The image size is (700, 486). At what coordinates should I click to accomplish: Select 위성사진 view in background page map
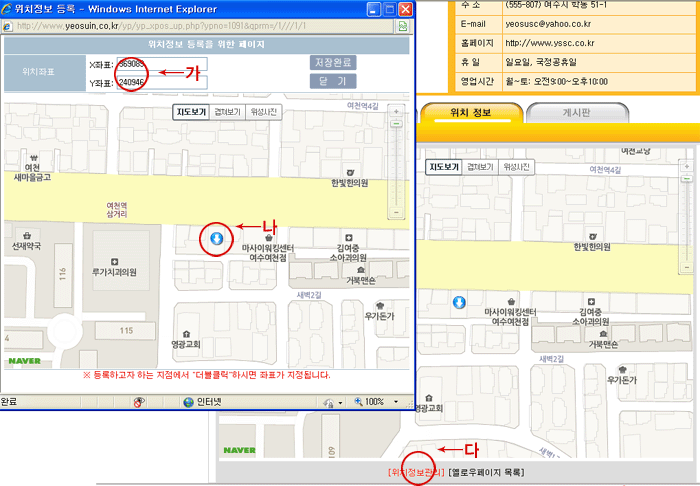tap(516, 167)
